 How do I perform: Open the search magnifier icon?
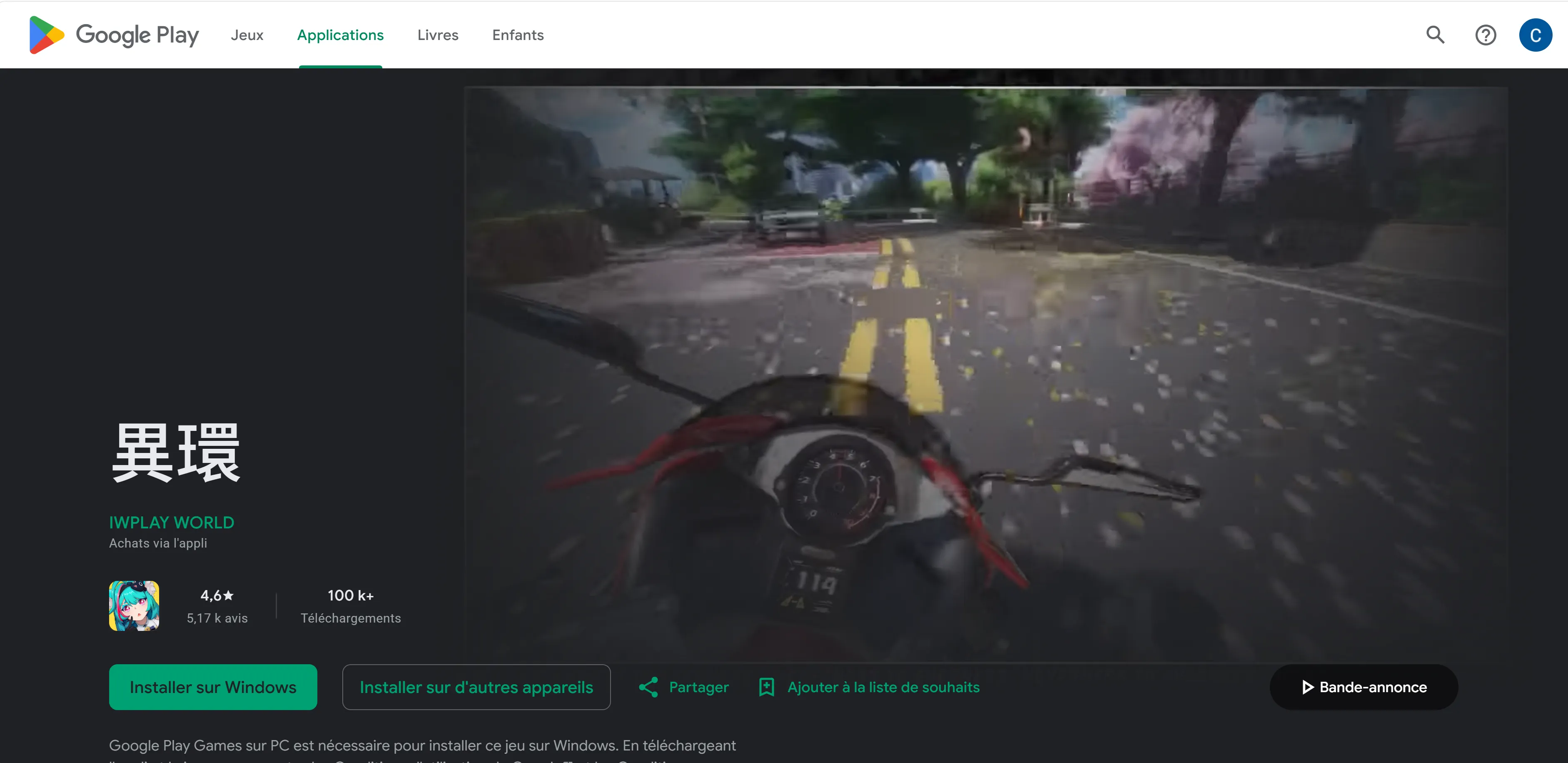click(x=1435, y=35)
